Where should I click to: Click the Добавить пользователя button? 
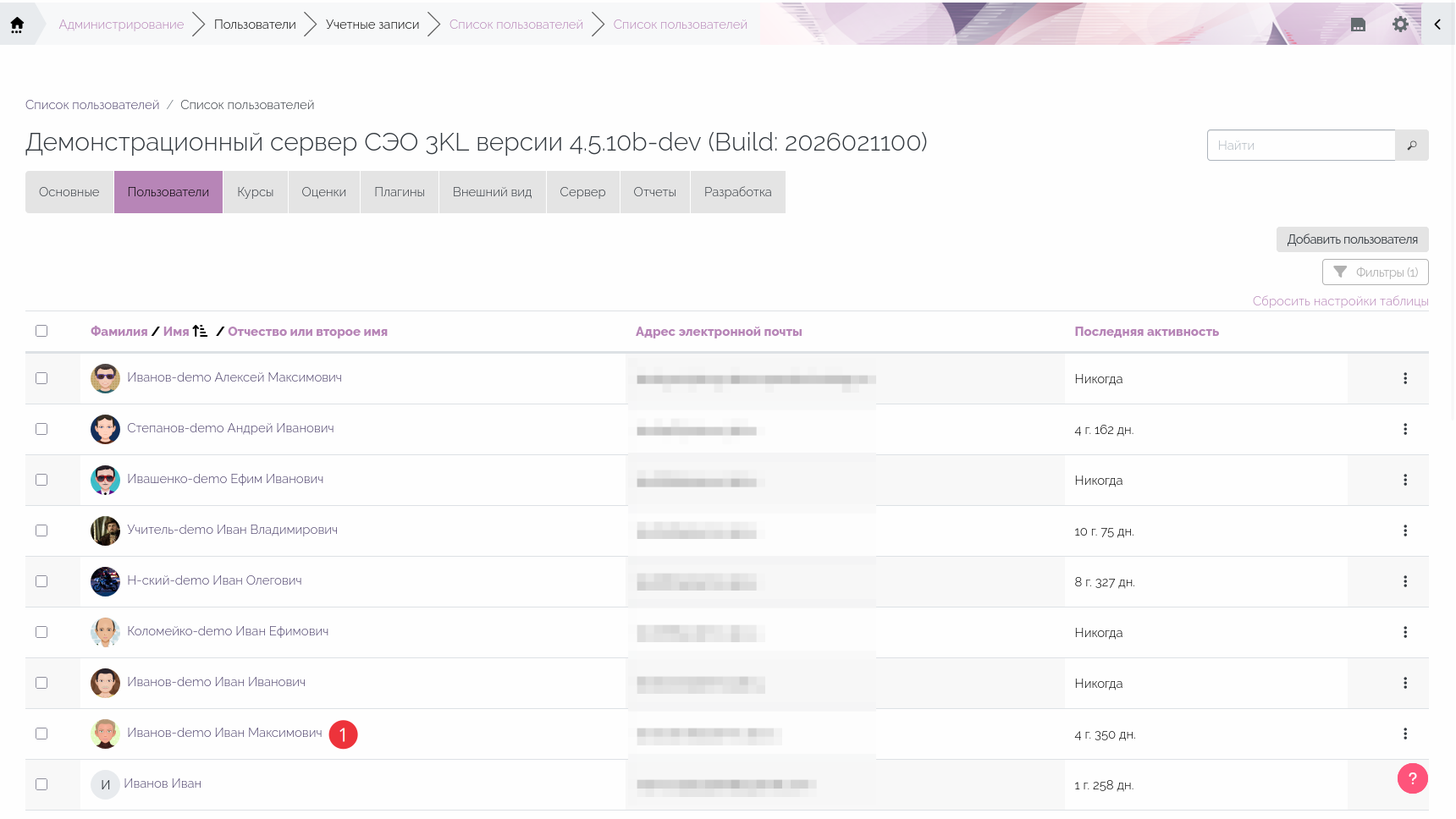[1352, 239]
